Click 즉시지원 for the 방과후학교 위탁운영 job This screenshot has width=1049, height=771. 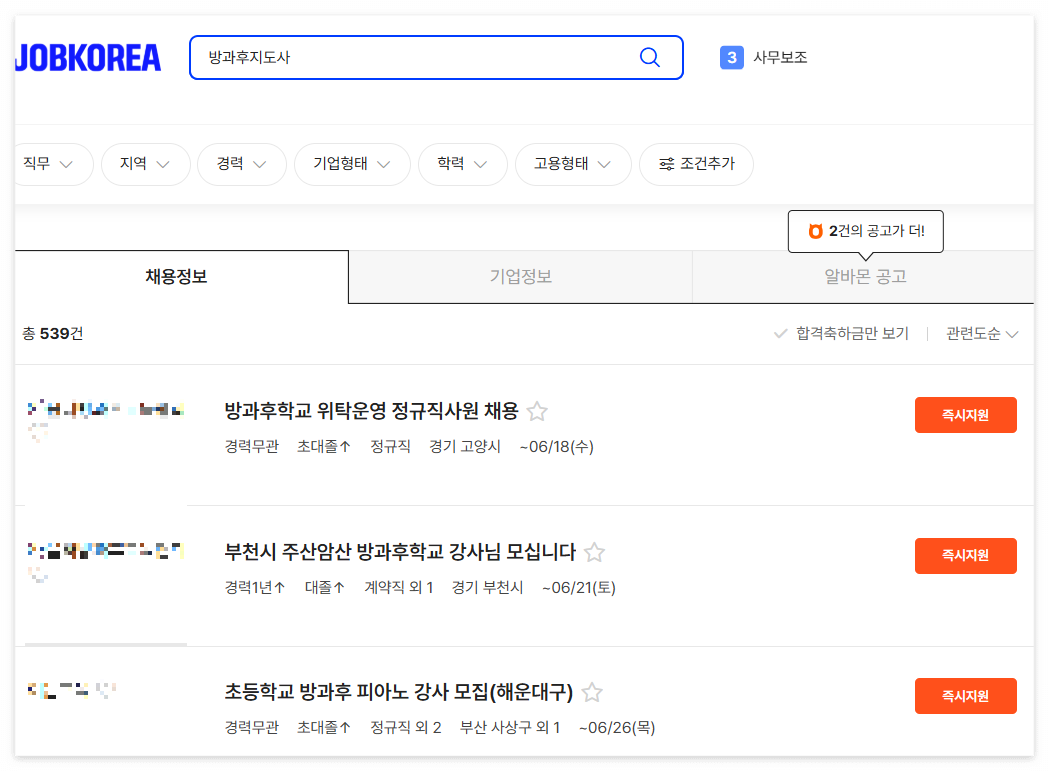965,414
